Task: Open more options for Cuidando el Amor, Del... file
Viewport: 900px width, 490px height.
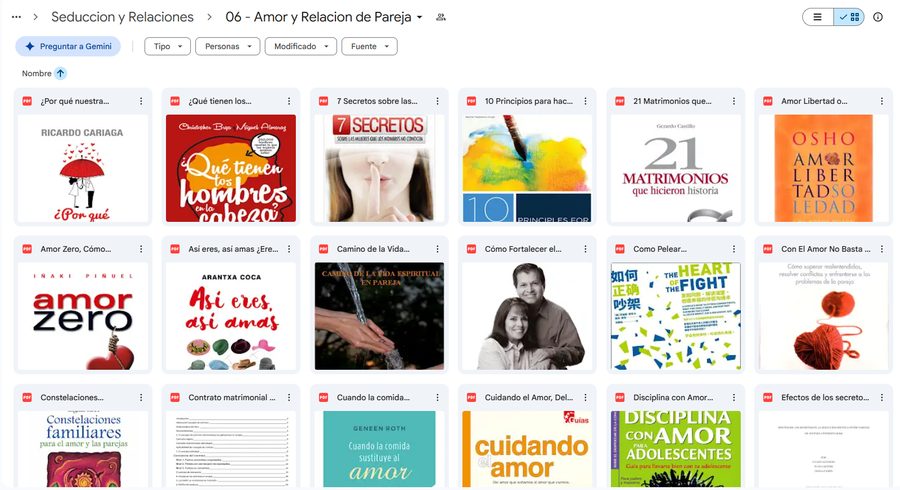Action: point(585,397)
